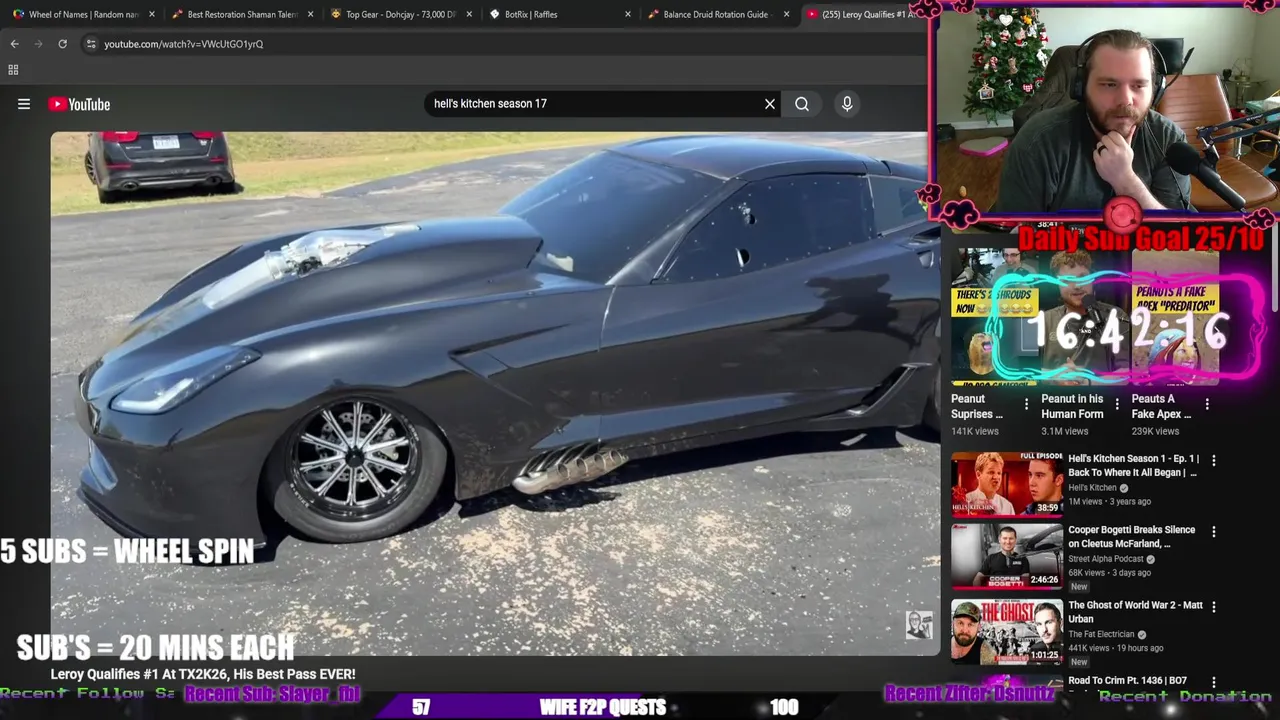Close the Top Gear Dohcjay tab

tap(469, 15)
